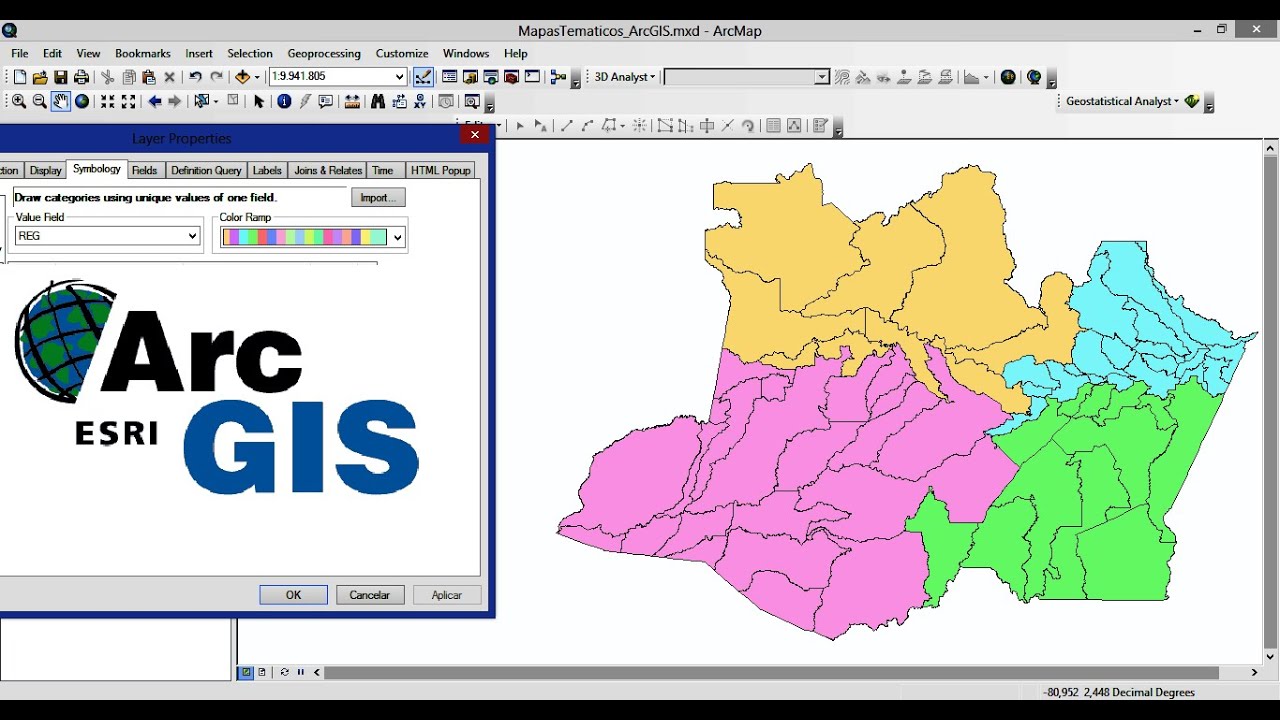This screenshot has height=720, width=1280.
Task: Open the Select Features tool dropdown arrow
Action: pyautogui.click(x=215, y=101)
